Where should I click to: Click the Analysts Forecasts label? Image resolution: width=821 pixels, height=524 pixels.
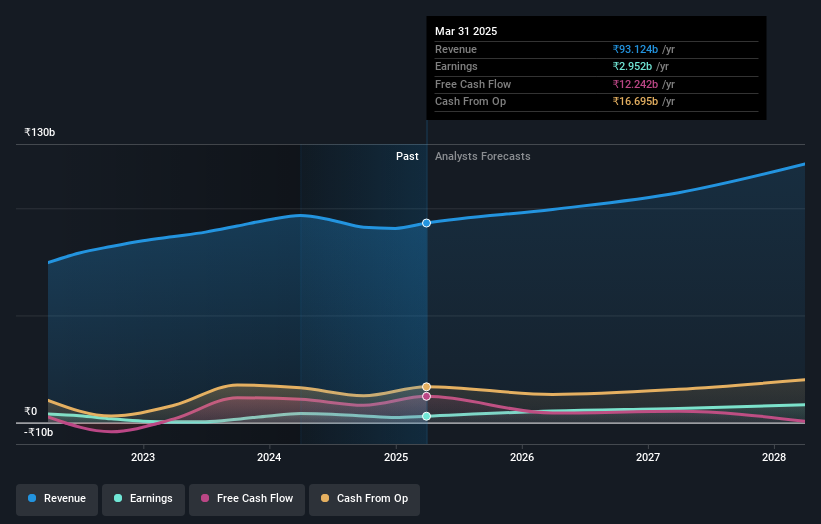coord(482,156)
